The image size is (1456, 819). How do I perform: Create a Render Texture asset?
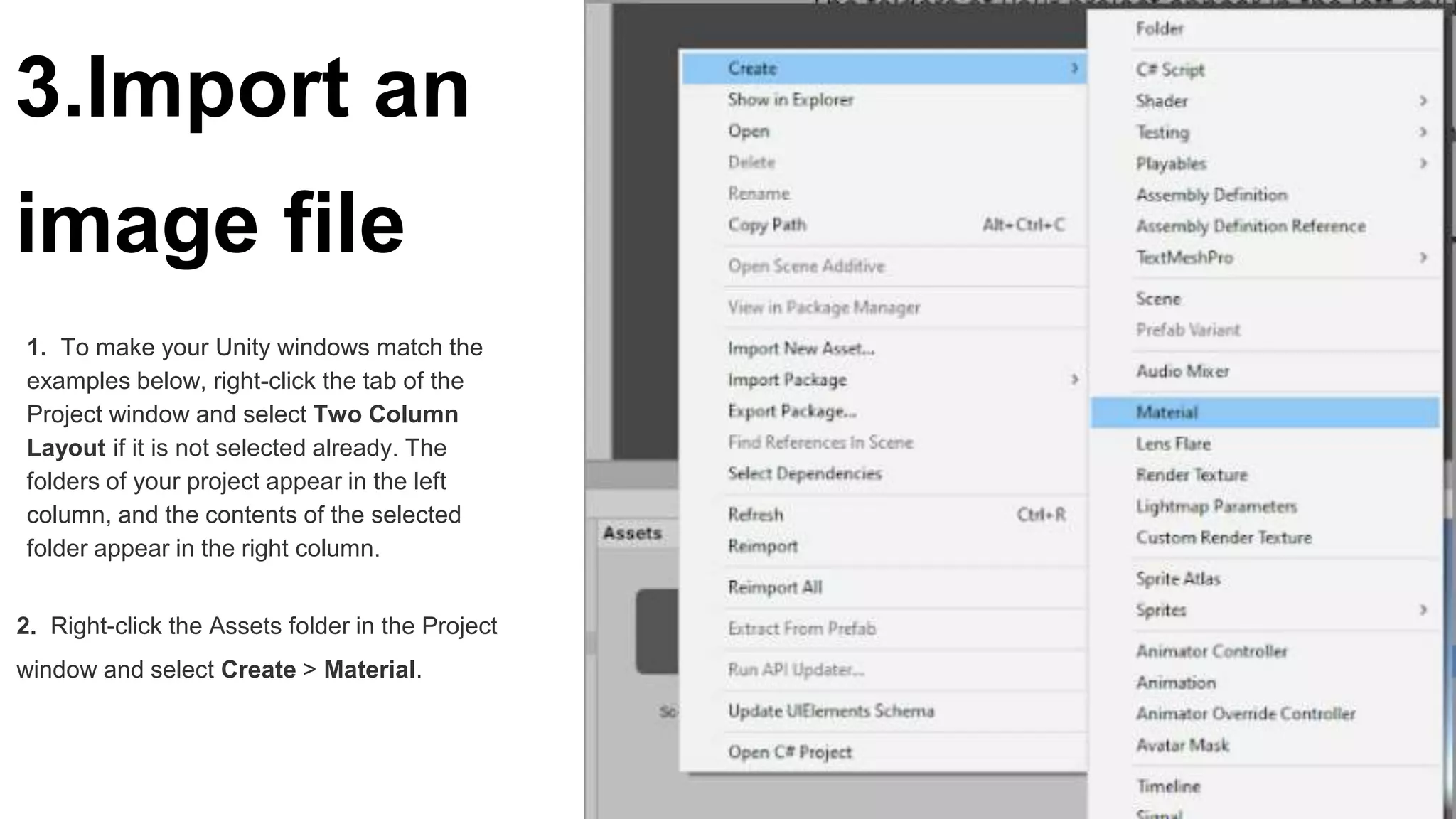tap(1265, 475)
